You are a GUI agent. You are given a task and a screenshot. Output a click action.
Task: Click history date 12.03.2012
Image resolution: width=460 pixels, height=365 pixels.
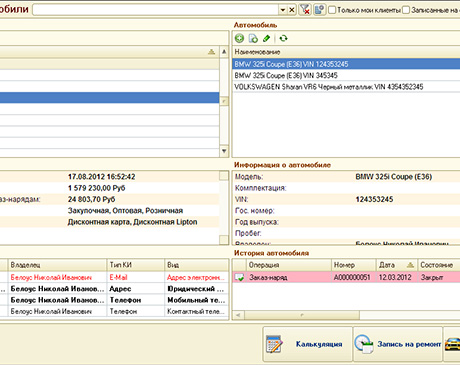(395, 277)
